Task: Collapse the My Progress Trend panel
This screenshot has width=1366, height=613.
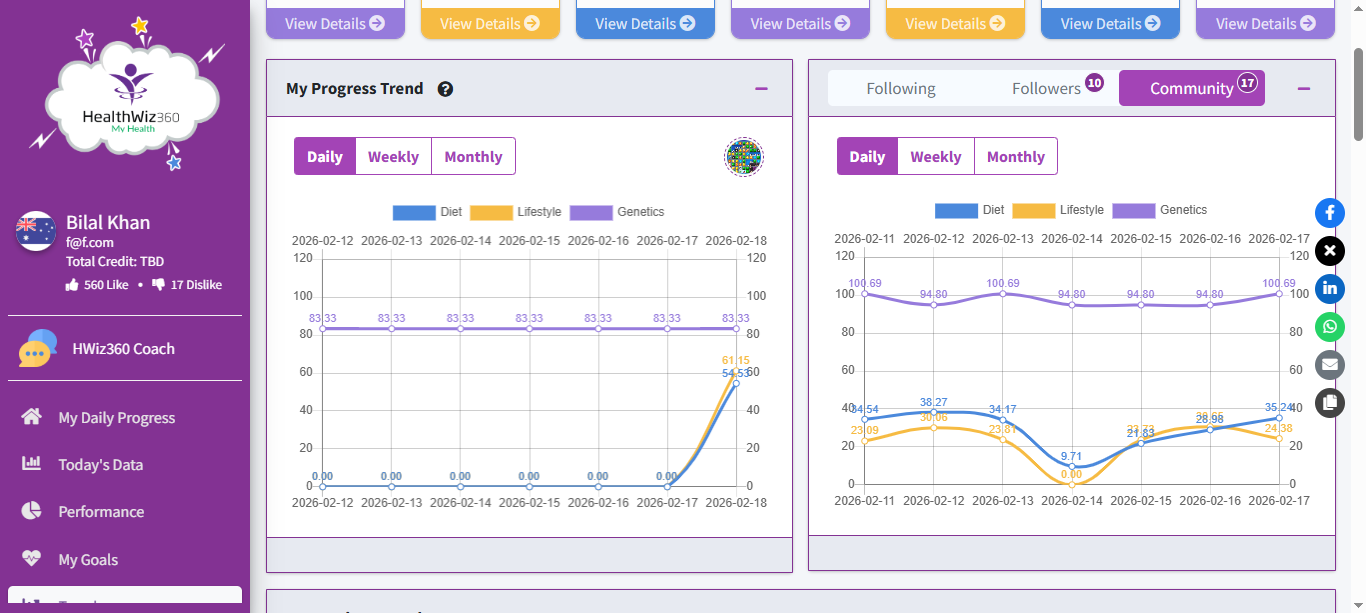Action: (x=762, y=89)
